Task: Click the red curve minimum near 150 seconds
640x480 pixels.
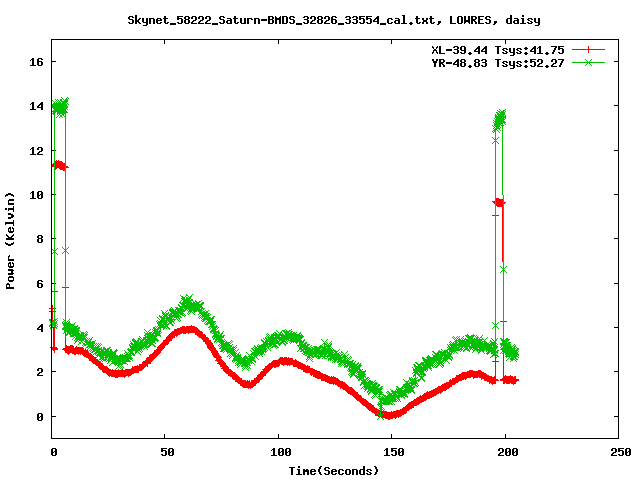Action: [389, 415]
